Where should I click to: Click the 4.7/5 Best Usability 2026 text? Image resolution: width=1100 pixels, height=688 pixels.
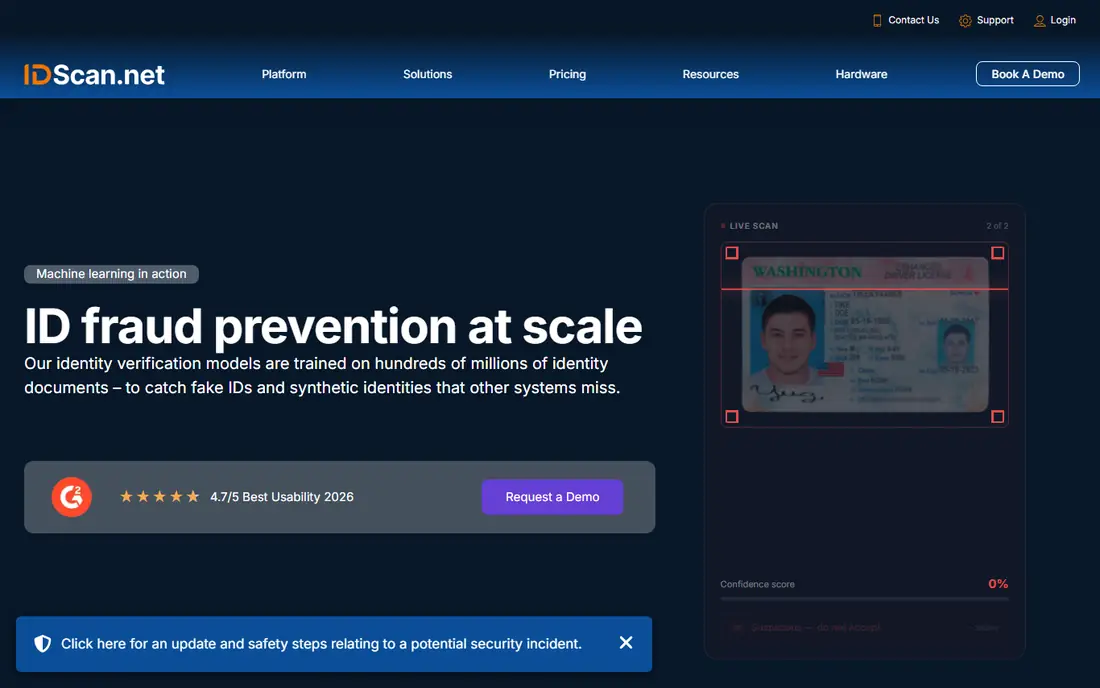pyautogui.click(x=282, y=497)
